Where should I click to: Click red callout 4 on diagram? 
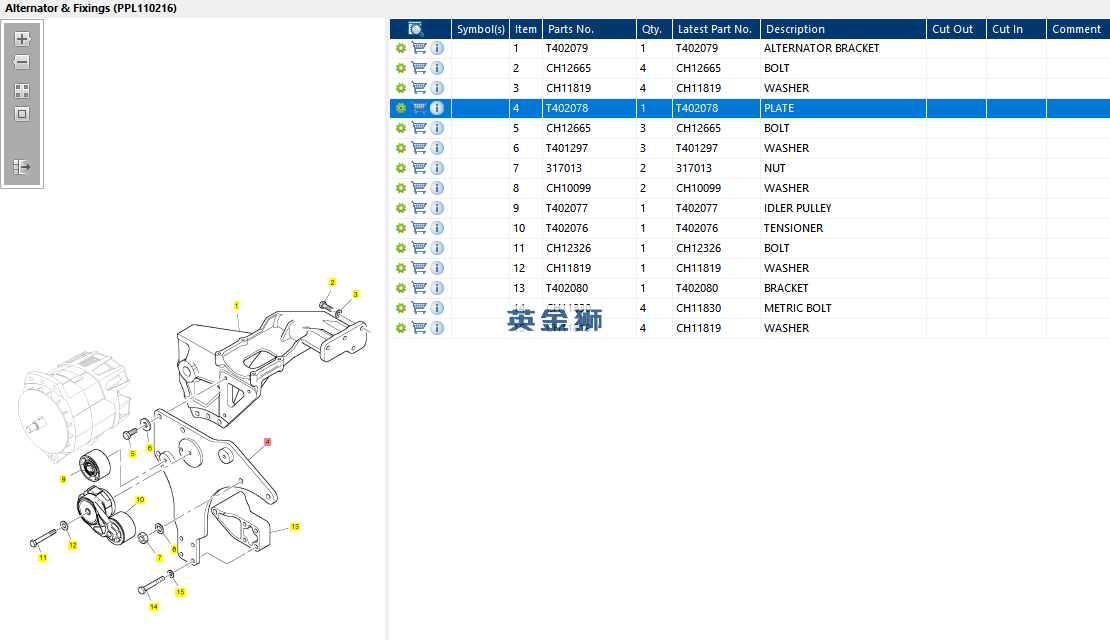(x=267, y=442)
